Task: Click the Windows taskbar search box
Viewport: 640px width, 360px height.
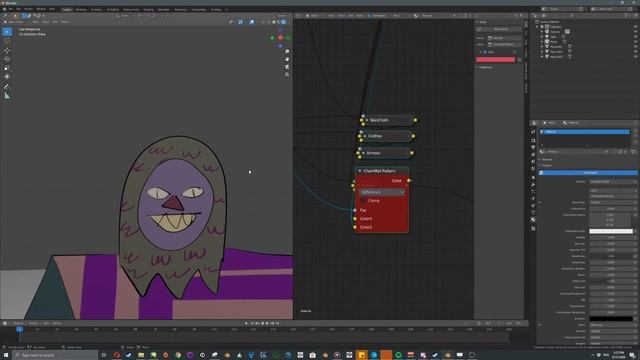Action: 55,355
